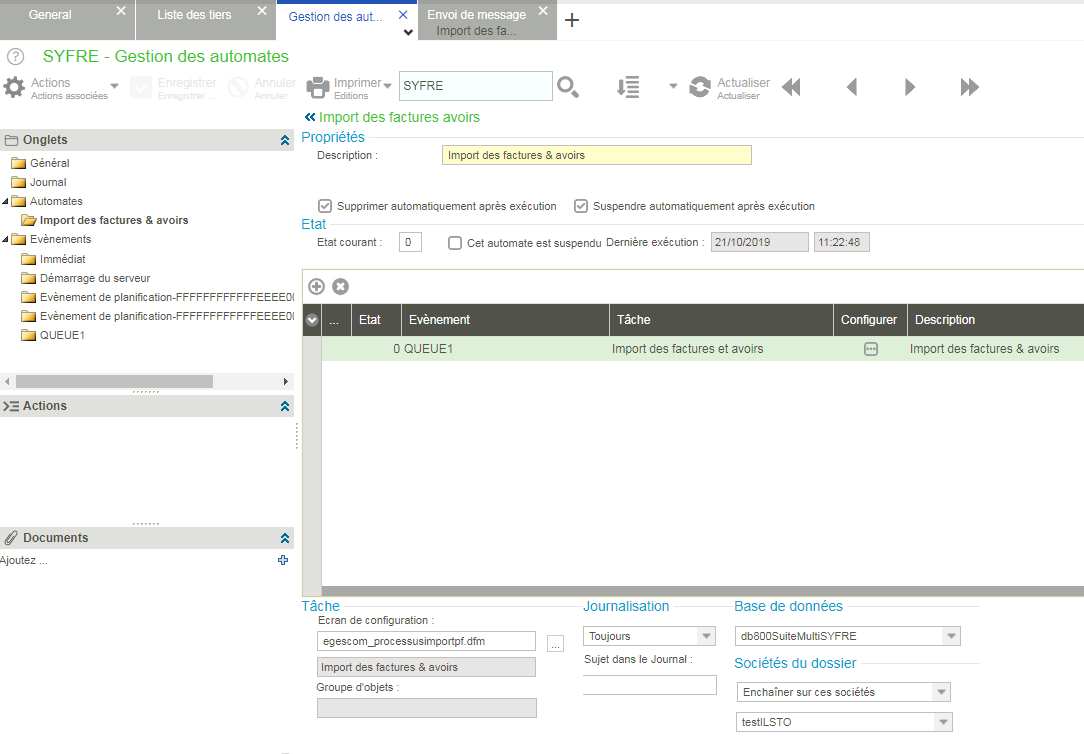Open the dropdown arrow beside the sort icon
Viewport: 1084px width, 754px height.
[x=673, y=86]
